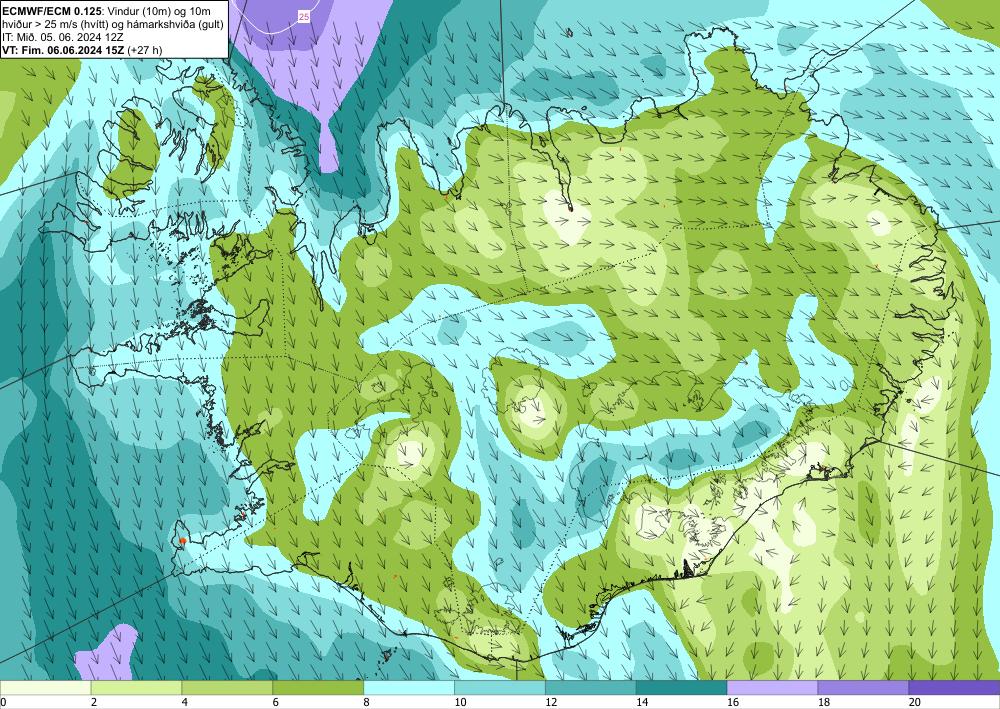Click the 16–18 m/s light purple legend swatch
Screen dimensions: 1000x709
coord(772,687)
